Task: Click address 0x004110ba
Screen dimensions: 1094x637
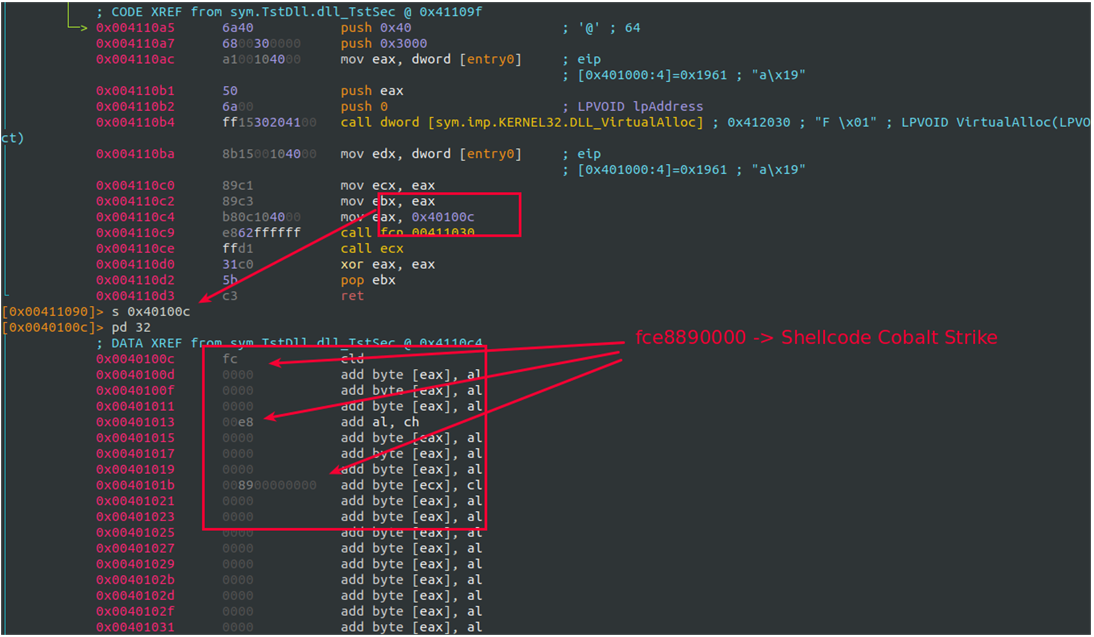Action: [x=135, y=153]
